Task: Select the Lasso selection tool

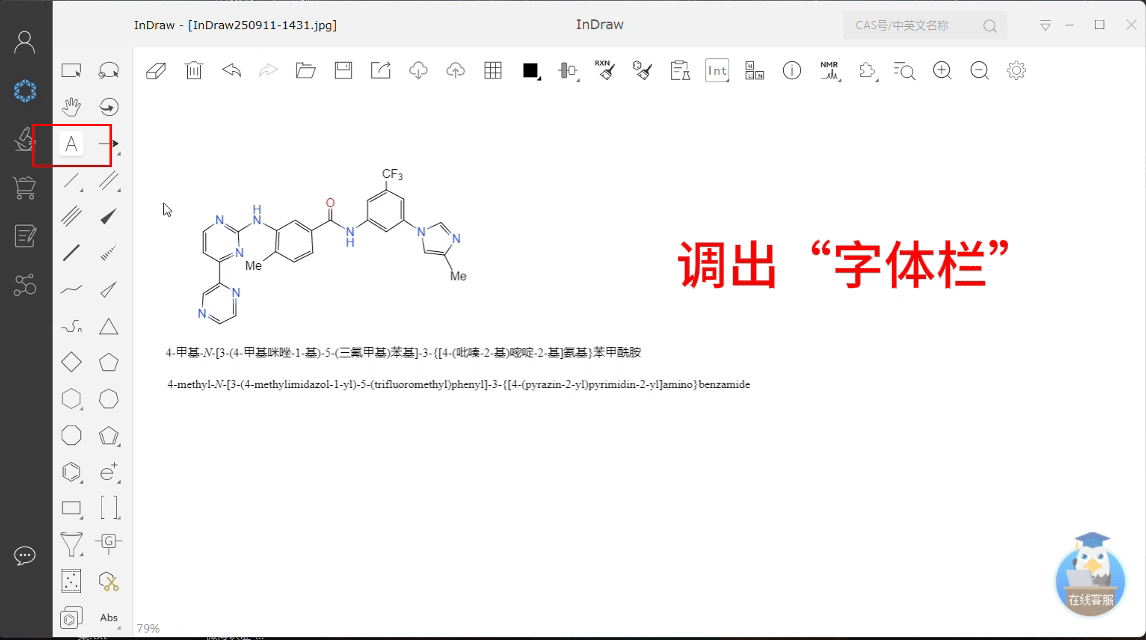Action: click(x=109, y=69)
